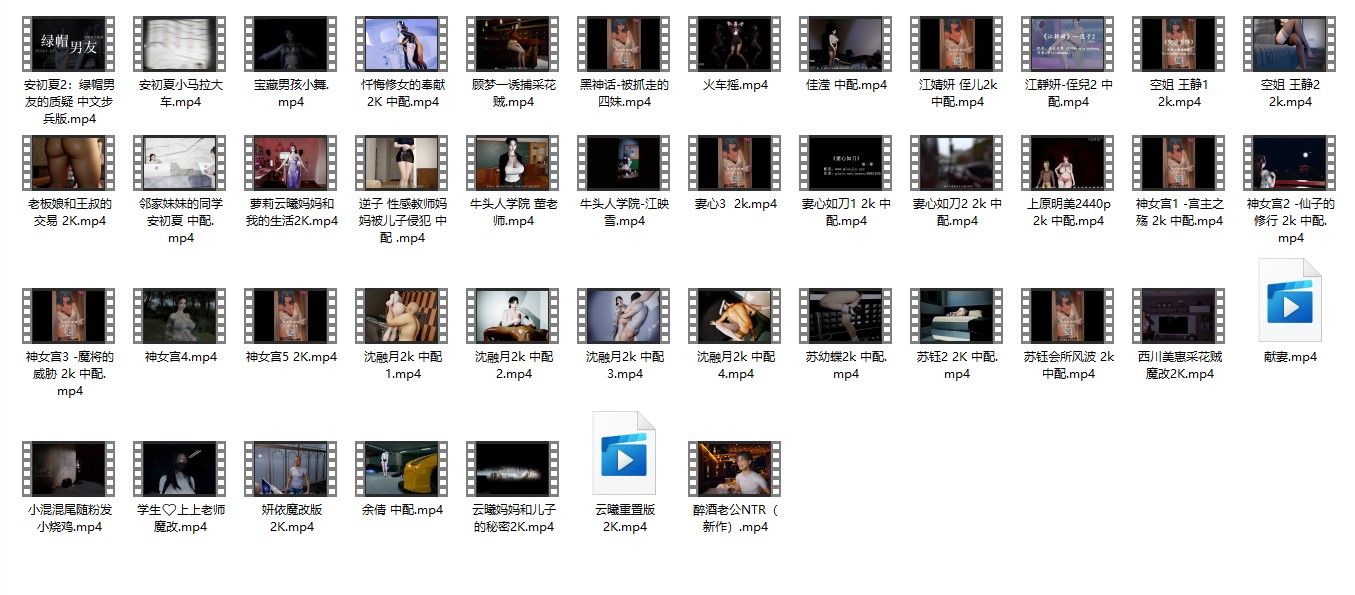1355x595 pixels.
Task: Select the 上原明美2440p 2k 中配.mp4 file
Action: tap(1068, 163)
